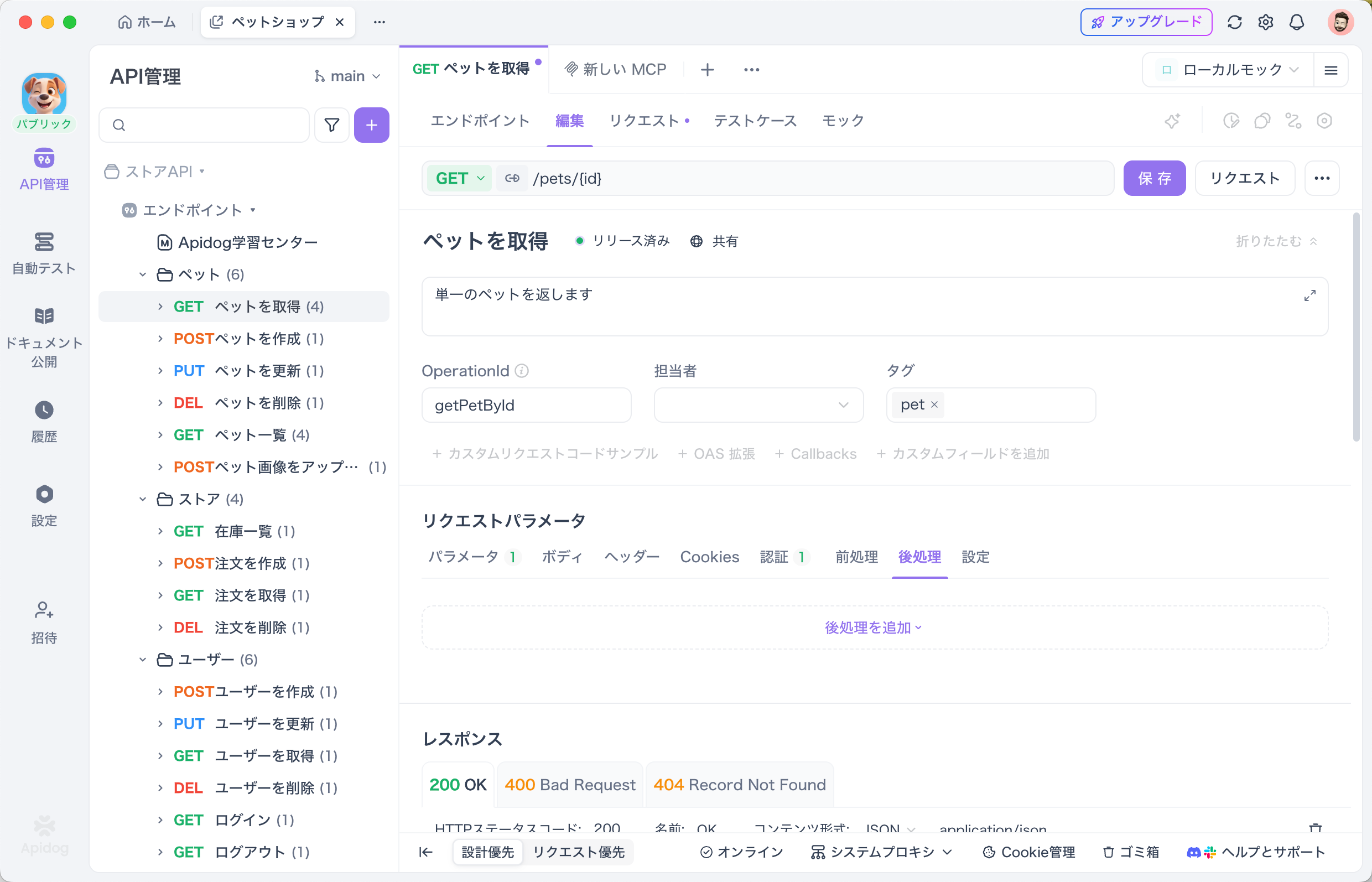
Task: Select POST ペットを作成 in the tree
Action: click(x=244, y=339)
